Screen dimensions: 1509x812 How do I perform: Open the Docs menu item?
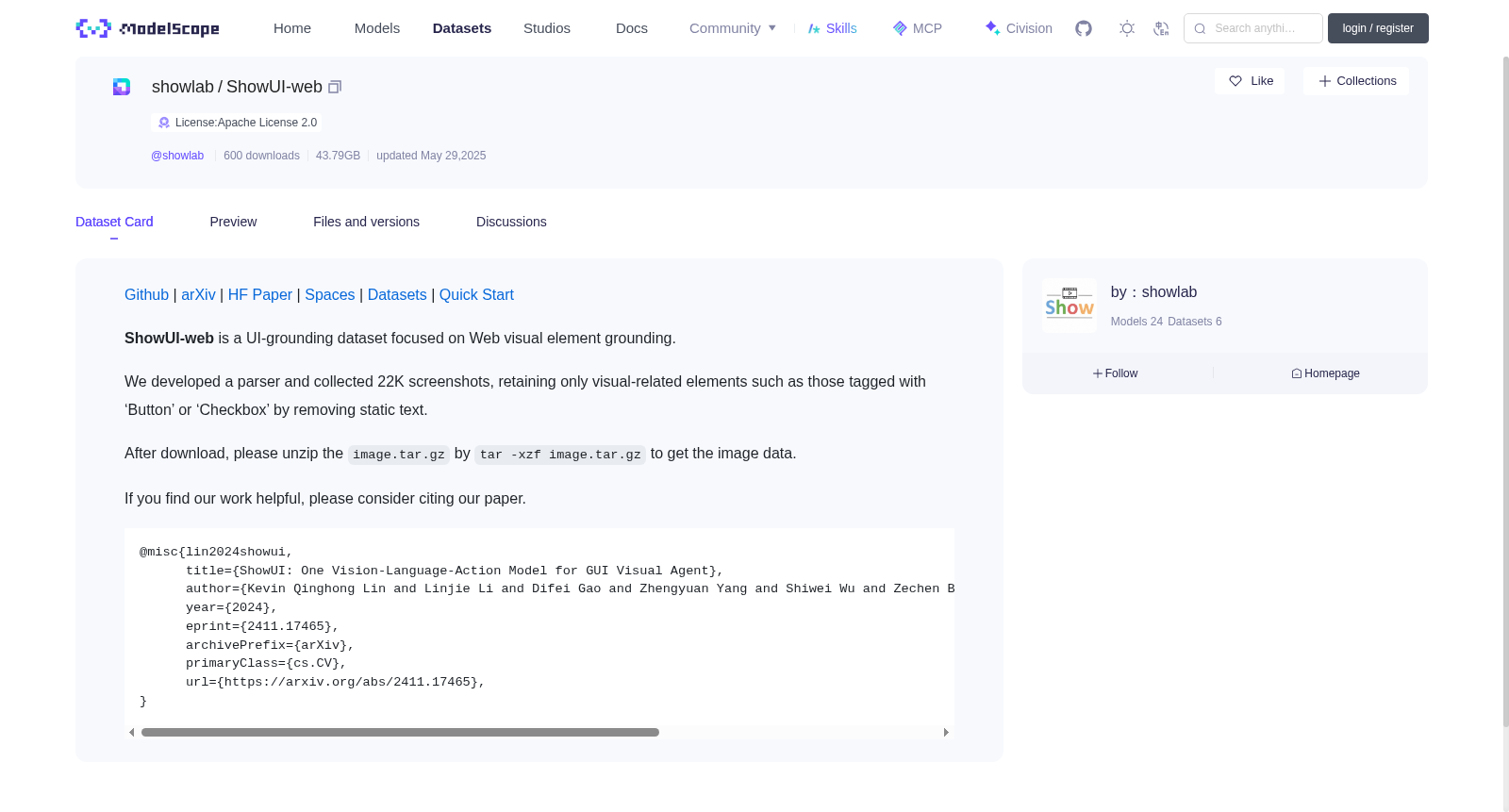click(632, 28)
